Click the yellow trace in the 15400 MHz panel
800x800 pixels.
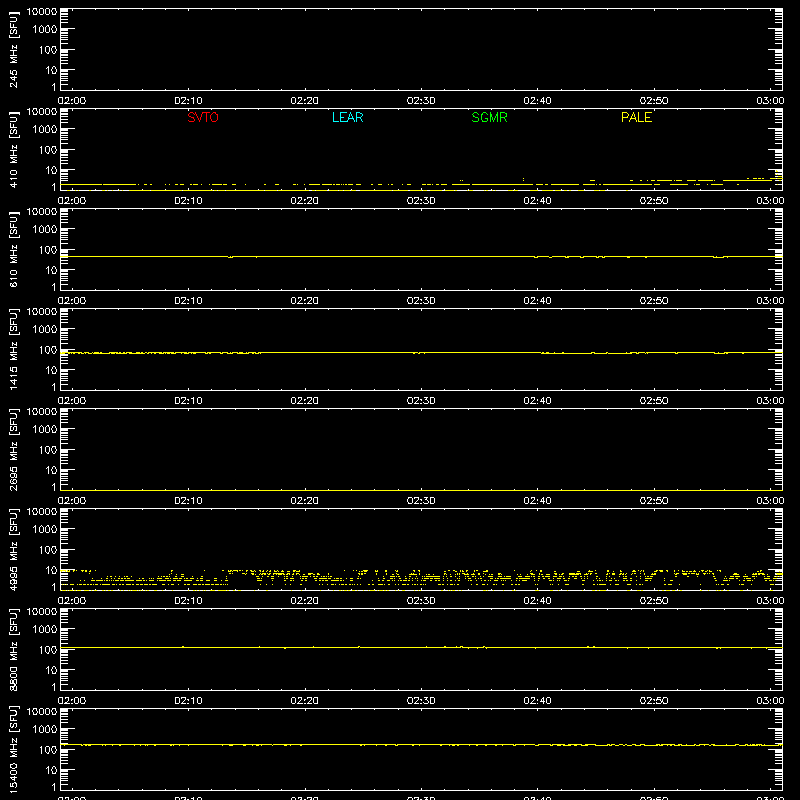[421, 745]
